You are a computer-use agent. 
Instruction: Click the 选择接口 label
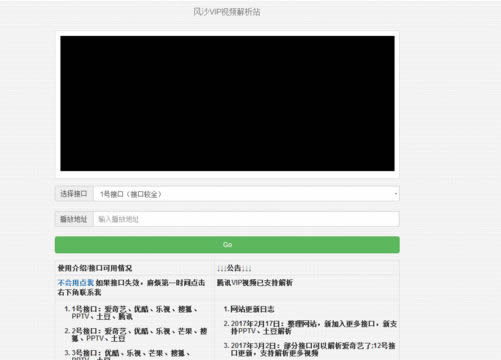(74, 194)
